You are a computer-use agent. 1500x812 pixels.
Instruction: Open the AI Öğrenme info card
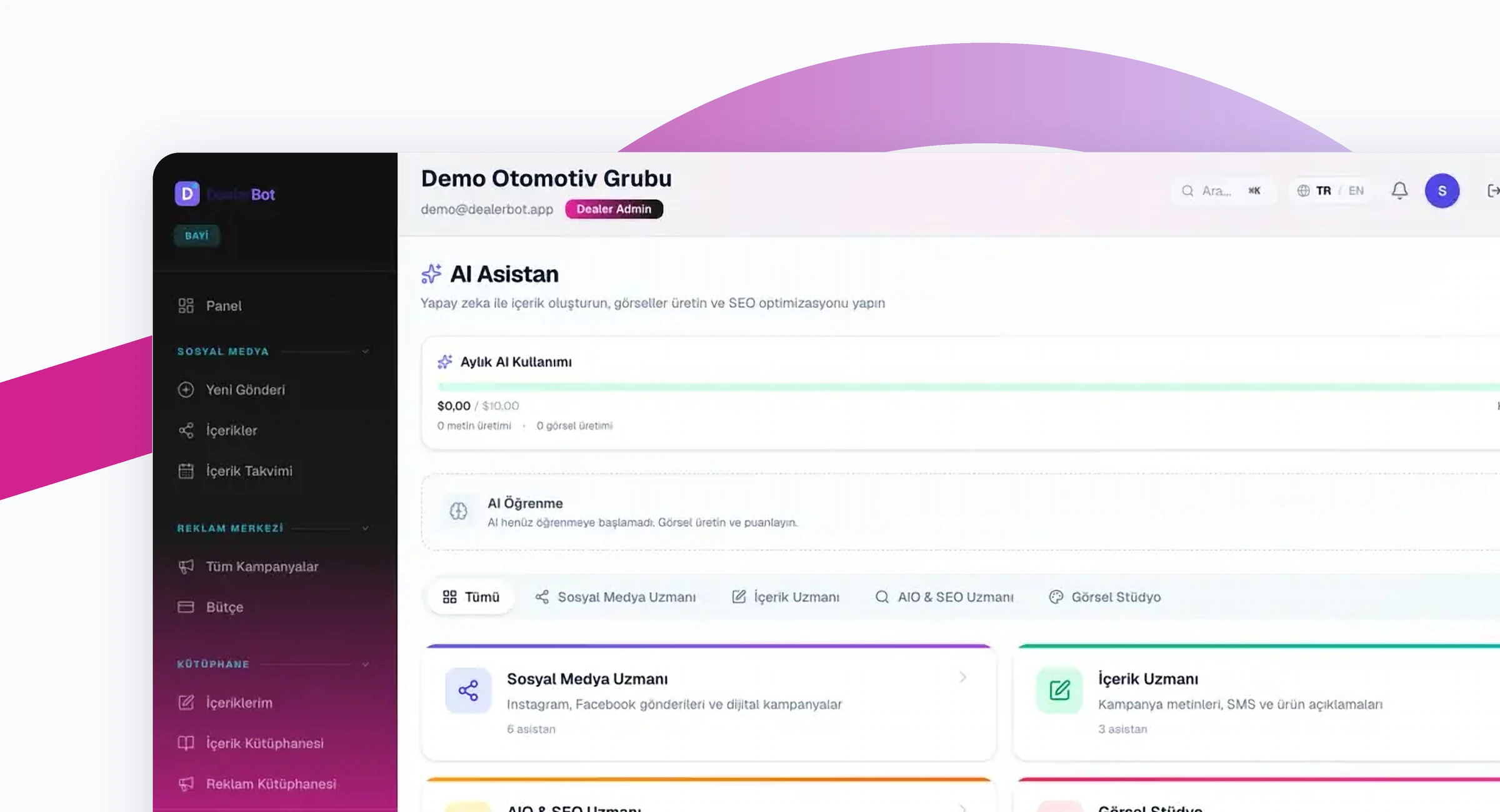(961, 512)
